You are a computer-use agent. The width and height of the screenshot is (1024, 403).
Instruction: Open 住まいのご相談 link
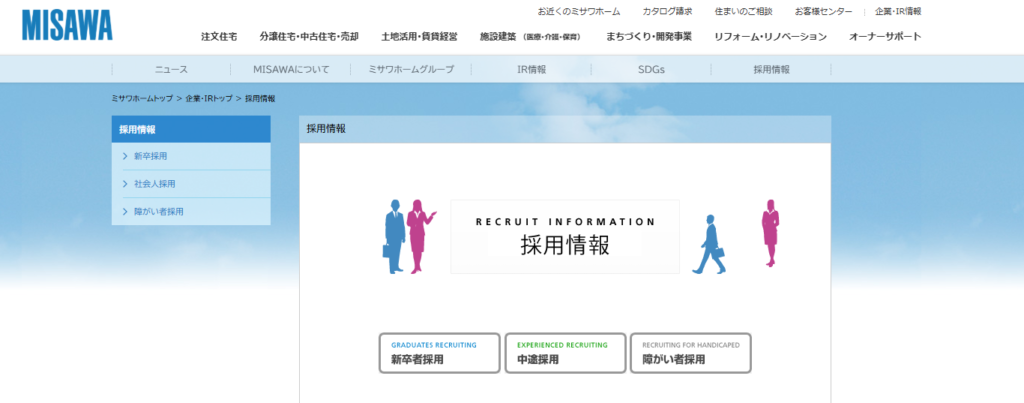[743, 12]
